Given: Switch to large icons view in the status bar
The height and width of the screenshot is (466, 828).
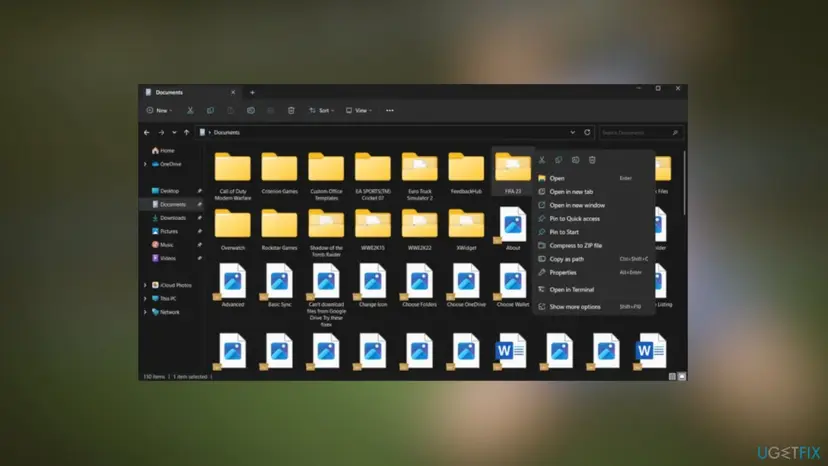Looking at the screenshot, I should tap(682, 376).
